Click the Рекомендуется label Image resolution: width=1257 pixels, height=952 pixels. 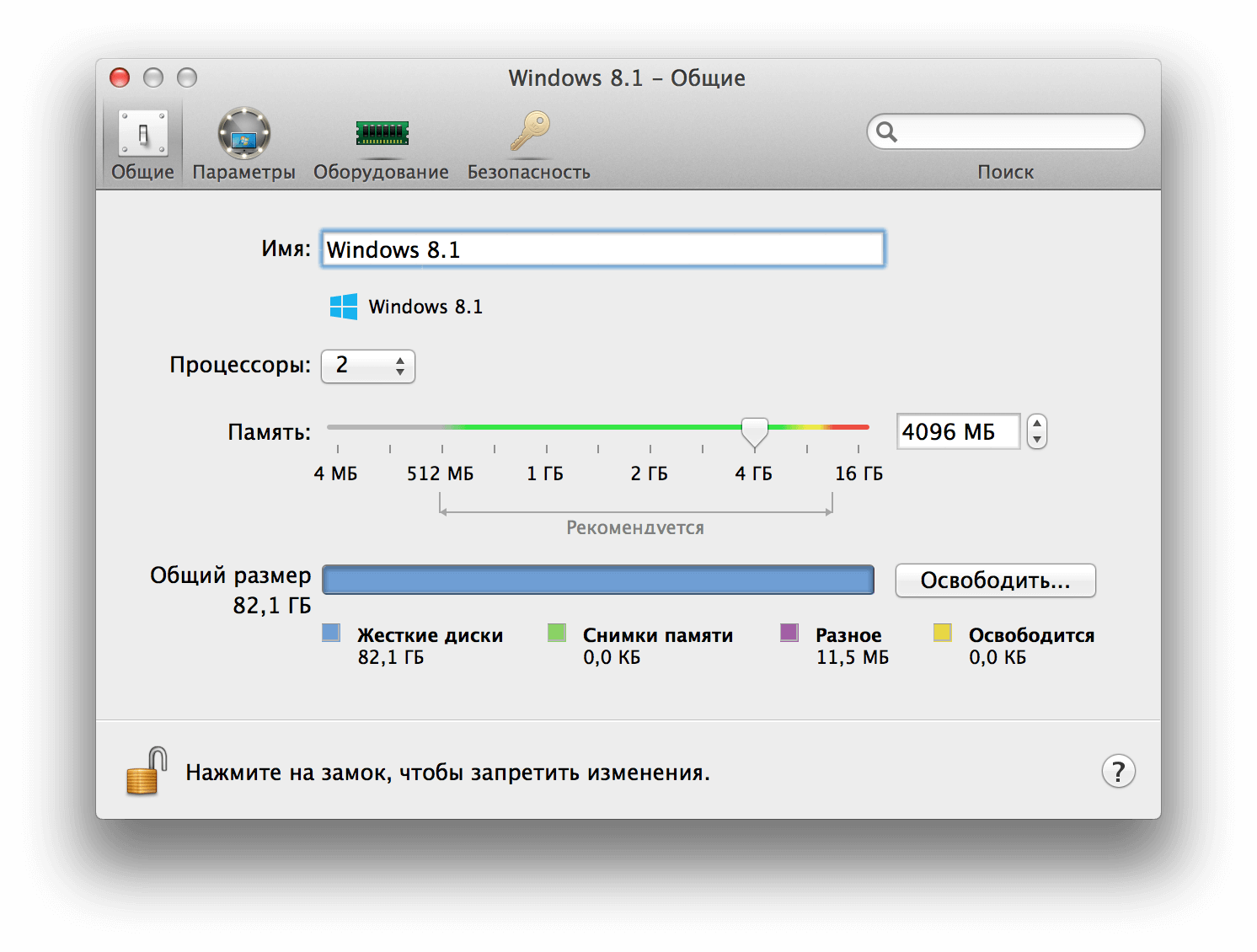tap(635, 528)
